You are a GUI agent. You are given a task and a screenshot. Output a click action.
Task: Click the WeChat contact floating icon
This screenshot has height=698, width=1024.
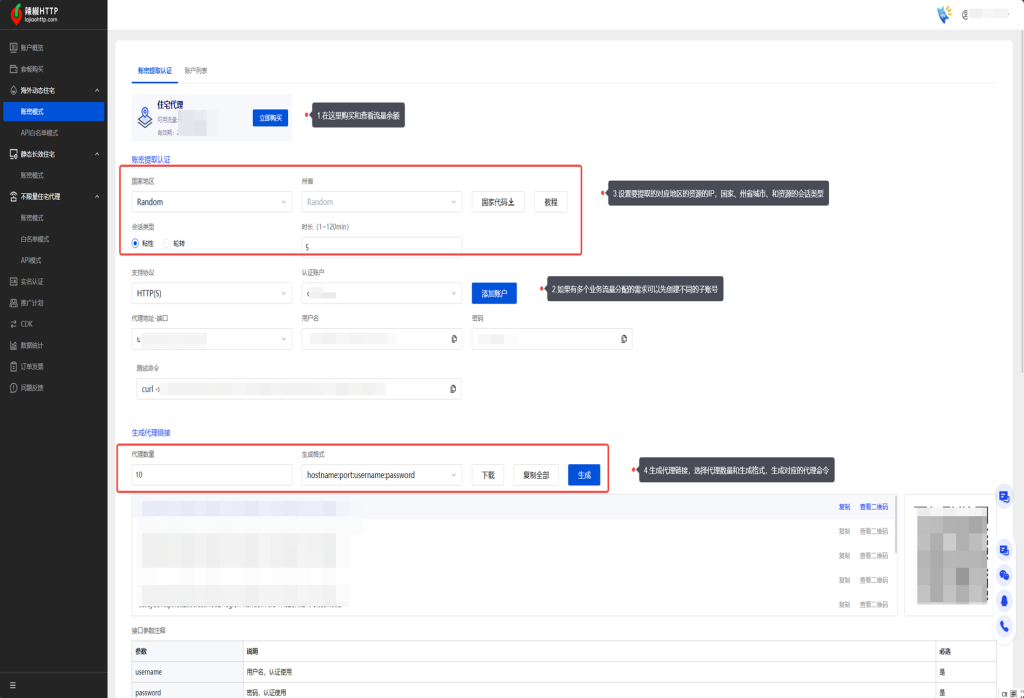coord(1004,575)
